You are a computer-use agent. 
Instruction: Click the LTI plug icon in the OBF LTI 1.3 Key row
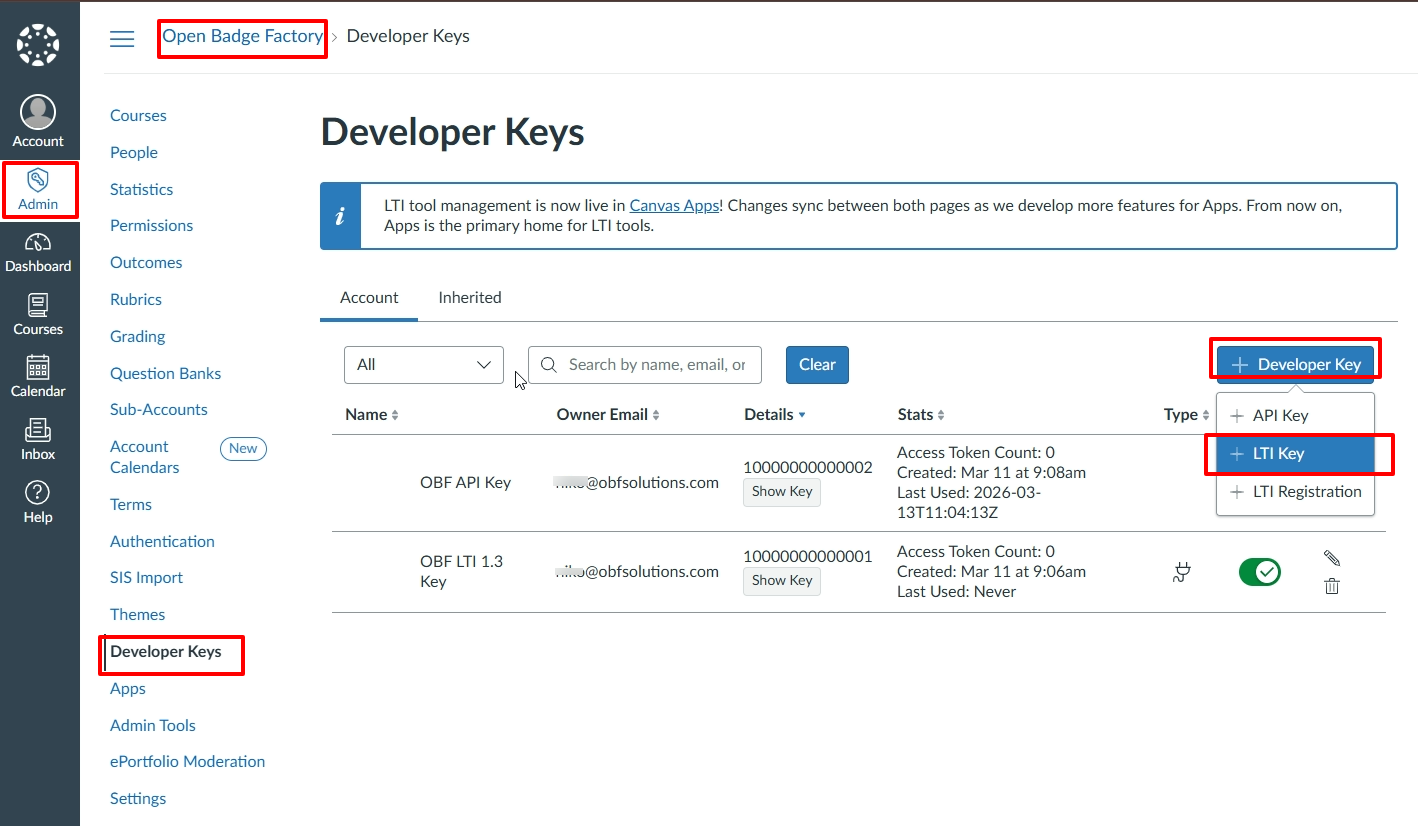tap(1182, 572)
